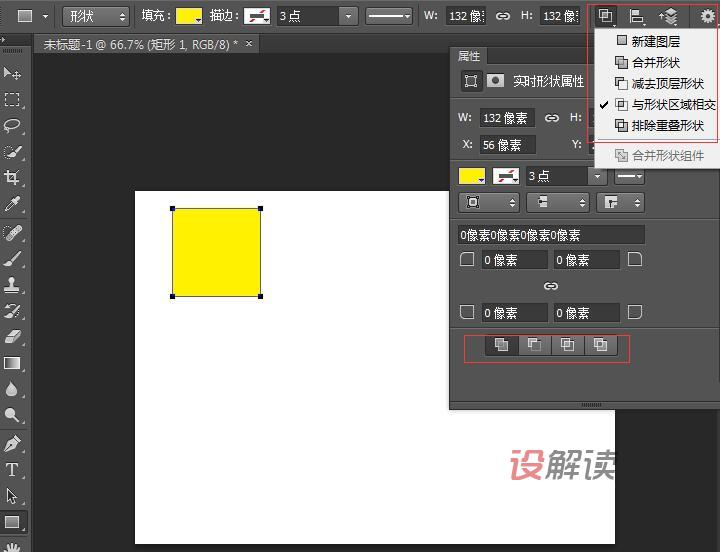This screenshot has height=552, width=720.
Task: Select the Eraser tool
Action: (13, 337)
